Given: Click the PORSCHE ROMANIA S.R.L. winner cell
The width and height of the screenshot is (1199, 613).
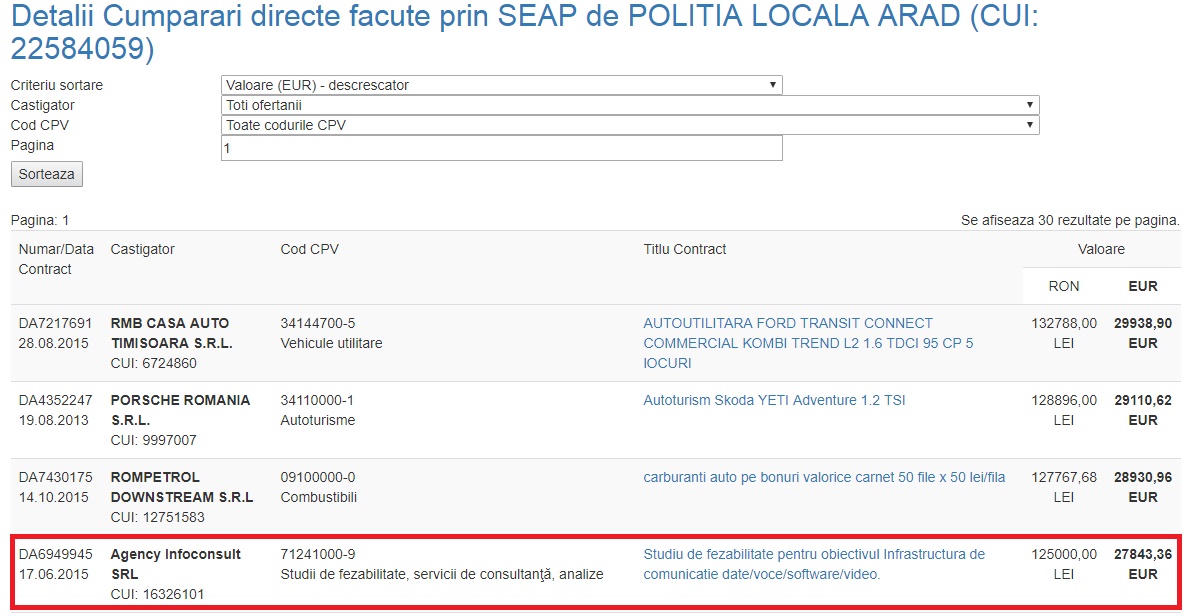Looking at the screenshot, I should coord(180,410).
